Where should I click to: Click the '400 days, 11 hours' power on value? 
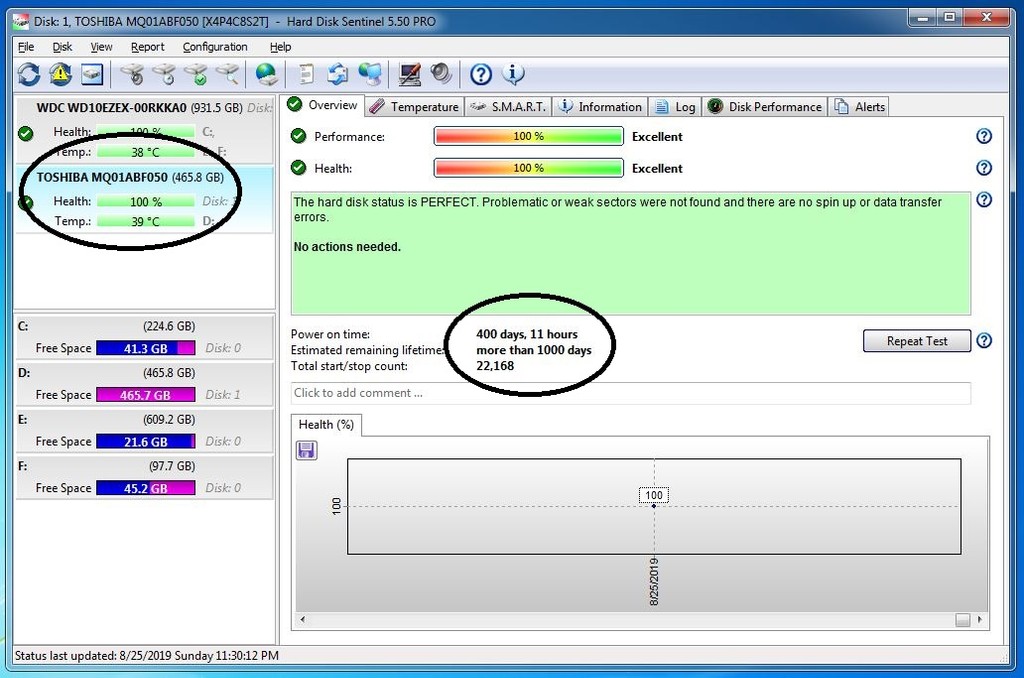tap(527, 334)
